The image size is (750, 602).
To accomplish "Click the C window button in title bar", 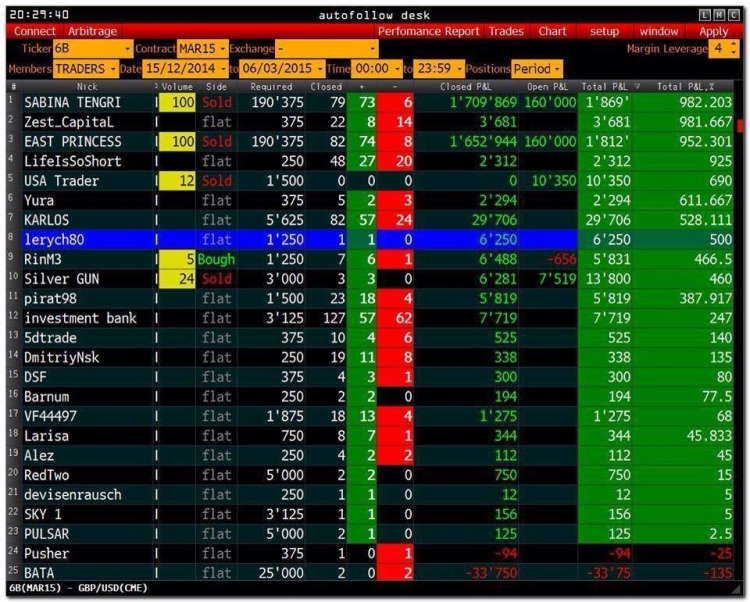I will pos(734,15).
